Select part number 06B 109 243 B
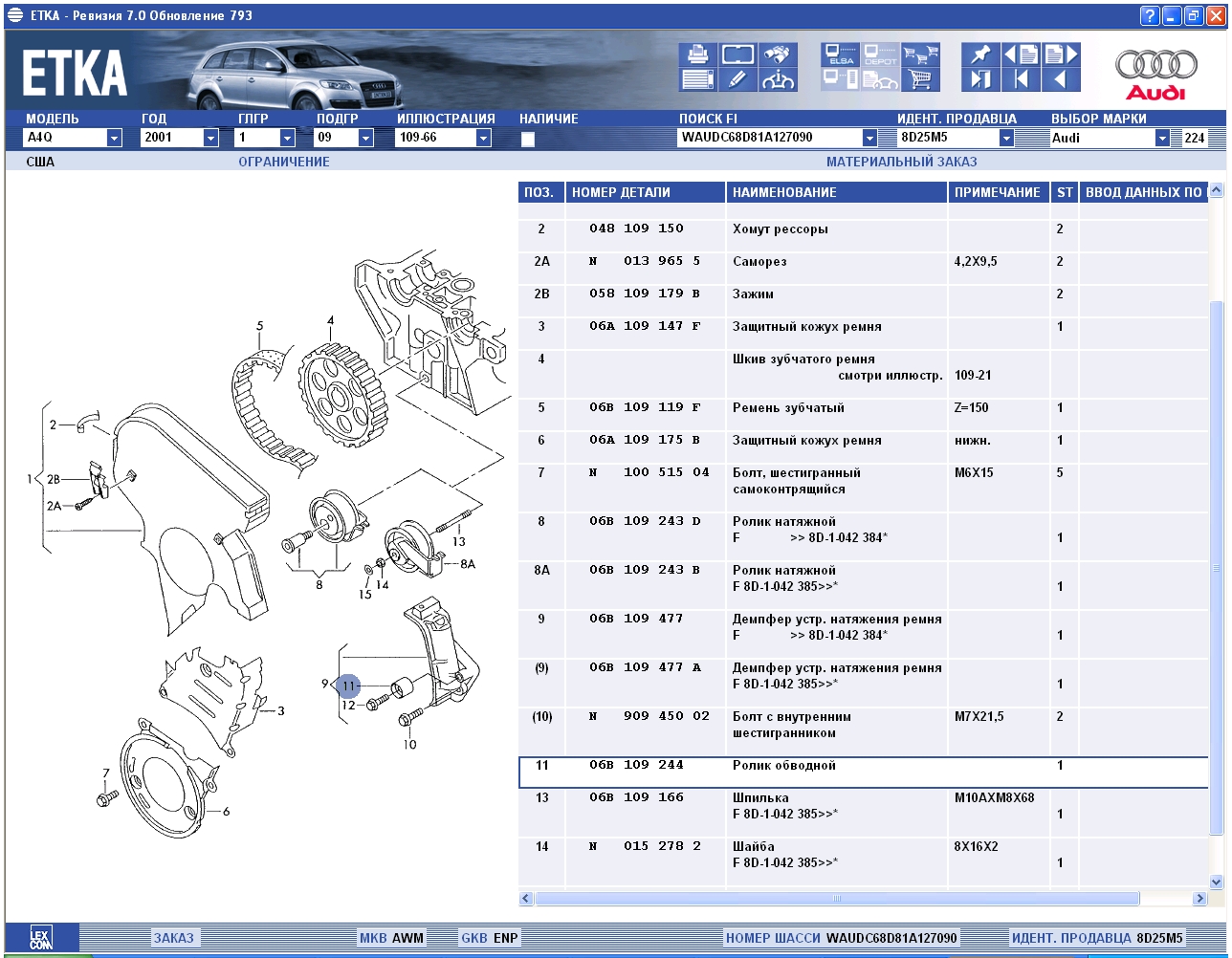This screenshot has height=958, width=1232. (646, 570)
